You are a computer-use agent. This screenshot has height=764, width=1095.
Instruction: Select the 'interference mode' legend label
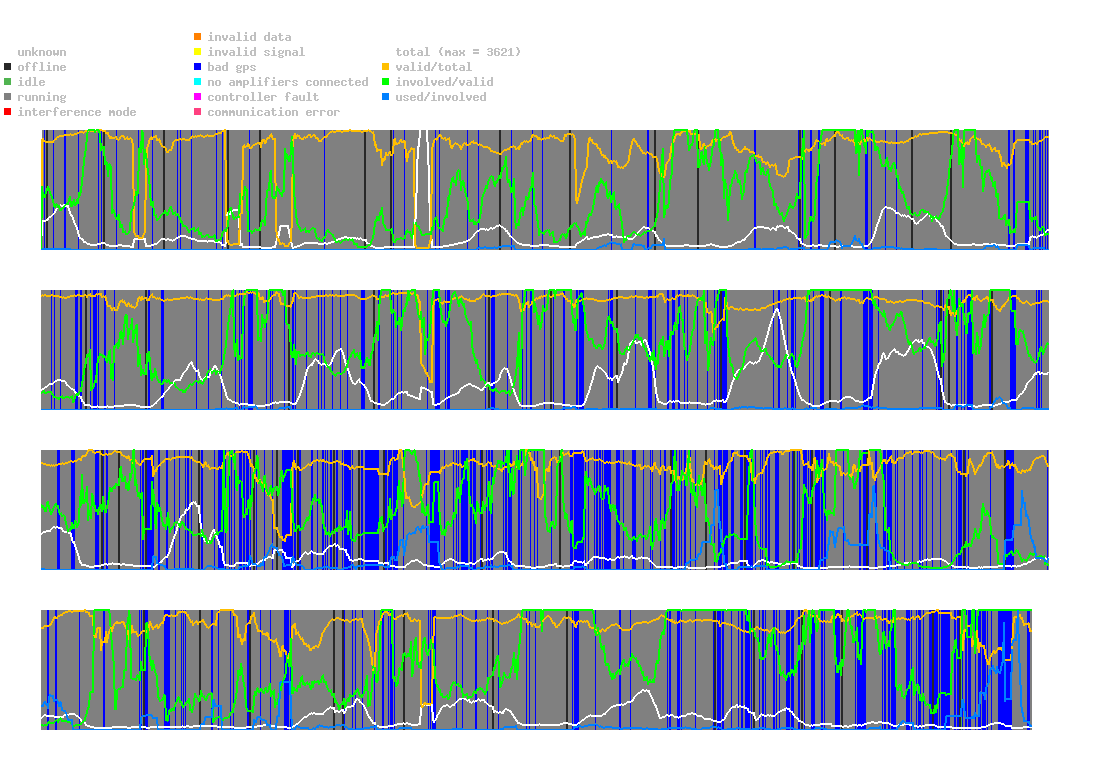coord(77,112)
